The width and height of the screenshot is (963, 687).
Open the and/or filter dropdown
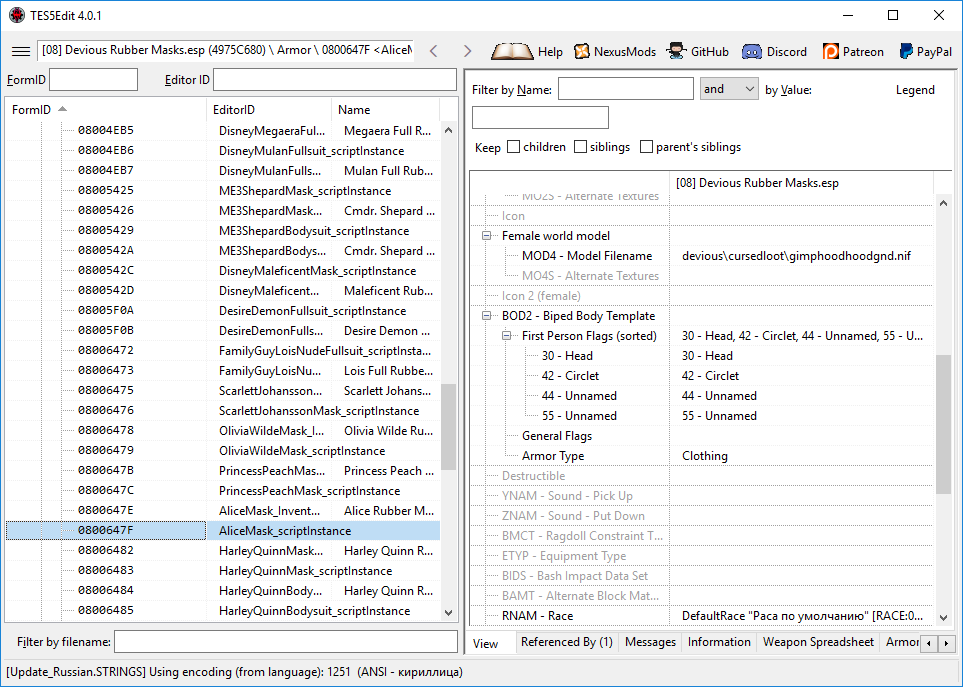[729, 89]
